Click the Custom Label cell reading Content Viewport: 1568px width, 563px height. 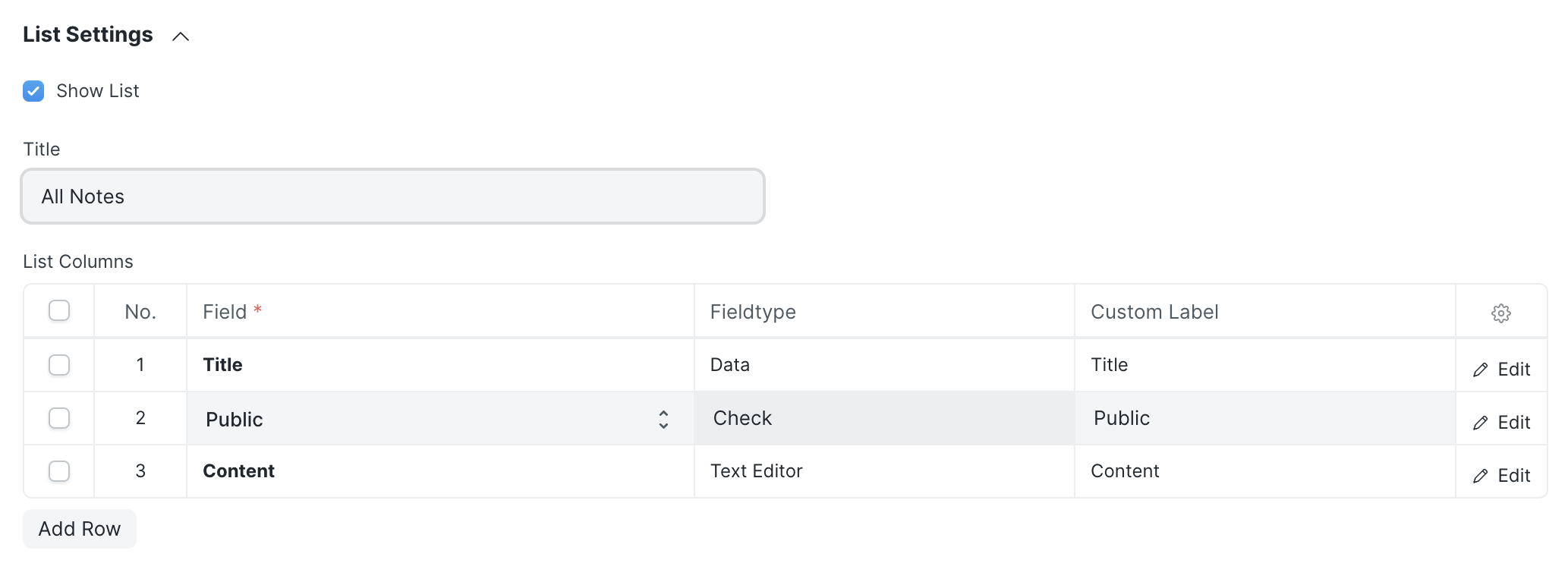click(1264, 471)
